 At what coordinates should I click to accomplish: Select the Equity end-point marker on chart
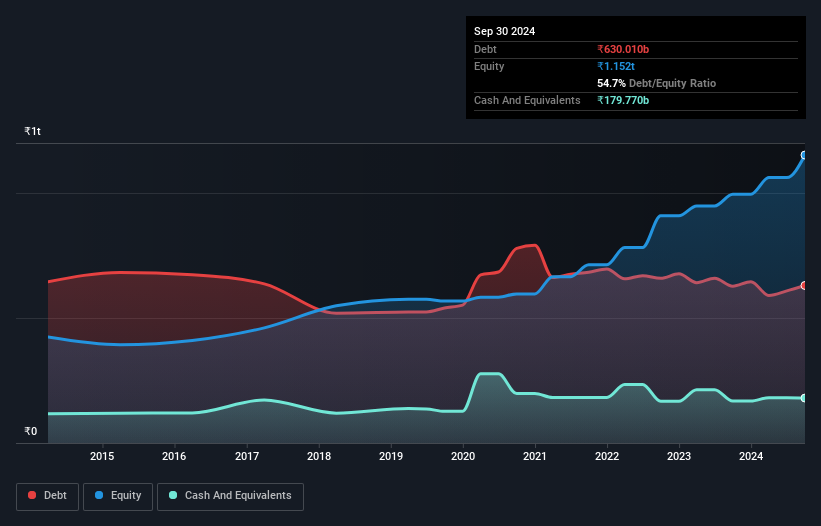point(804,155)
